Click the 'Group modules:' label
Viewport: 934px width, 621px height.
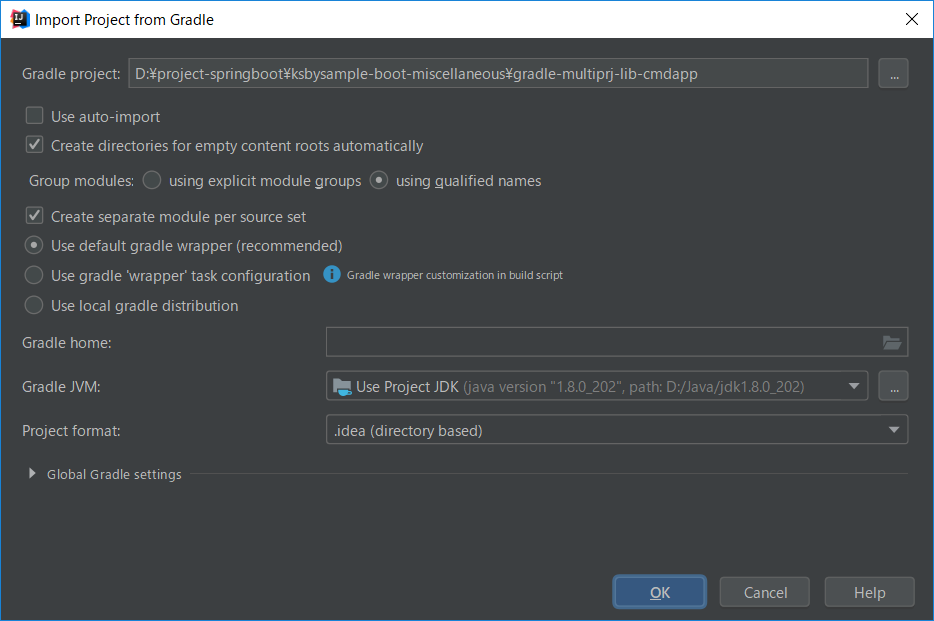coord(82,181)
